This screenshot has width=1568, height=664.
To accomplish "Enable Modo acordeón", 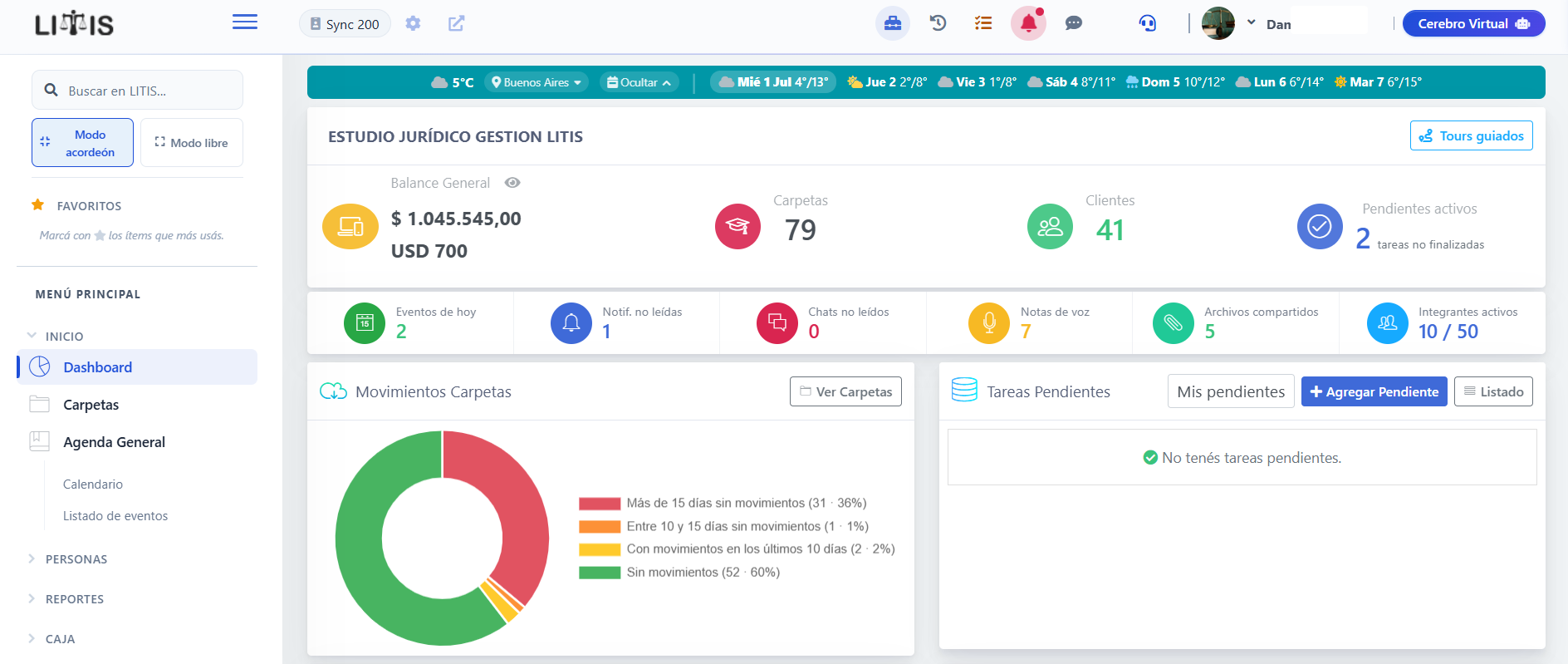I will (82, 143).
